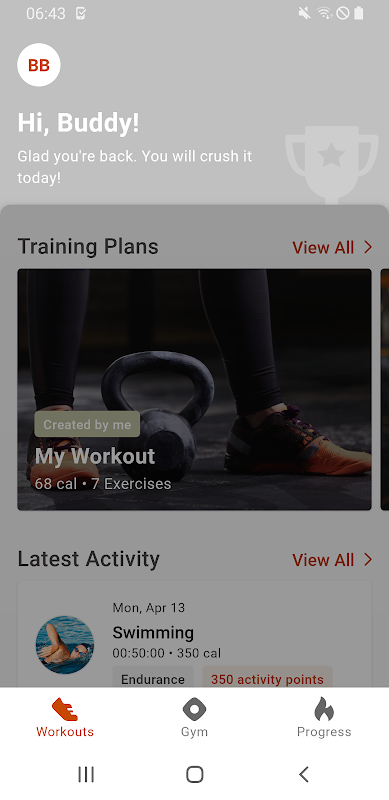Click View All for Latest Activity

323,560
